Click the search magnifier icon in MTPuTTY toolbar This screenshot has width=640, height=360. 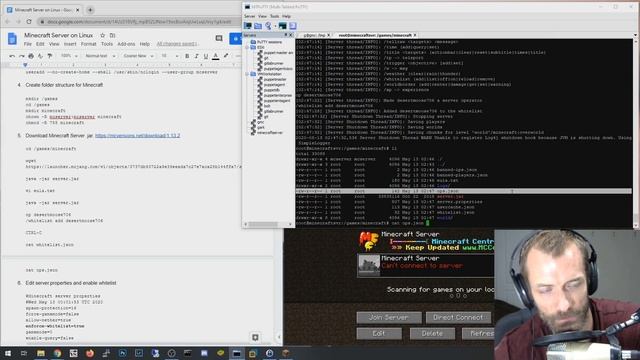268,26
